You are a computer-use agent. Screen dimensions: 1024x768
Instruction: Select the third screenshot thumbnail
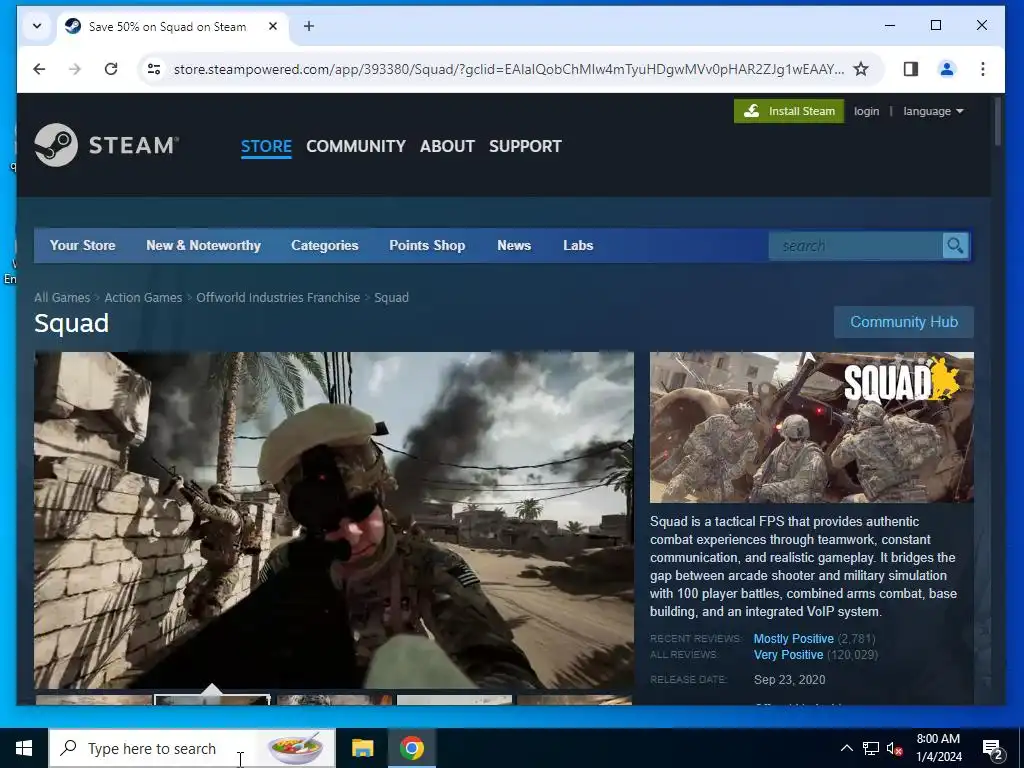(x=334, y=699)
